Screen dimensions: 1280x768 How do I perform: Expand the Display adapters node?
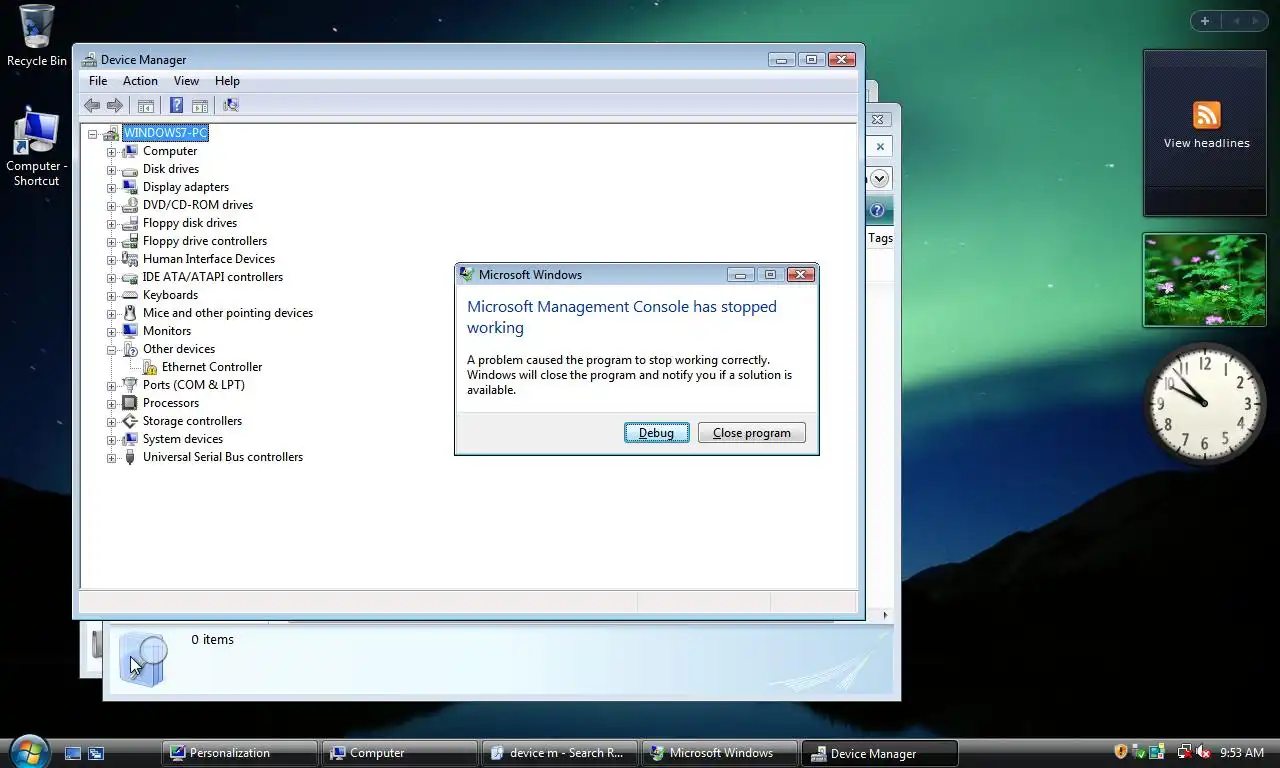point(111,188)
